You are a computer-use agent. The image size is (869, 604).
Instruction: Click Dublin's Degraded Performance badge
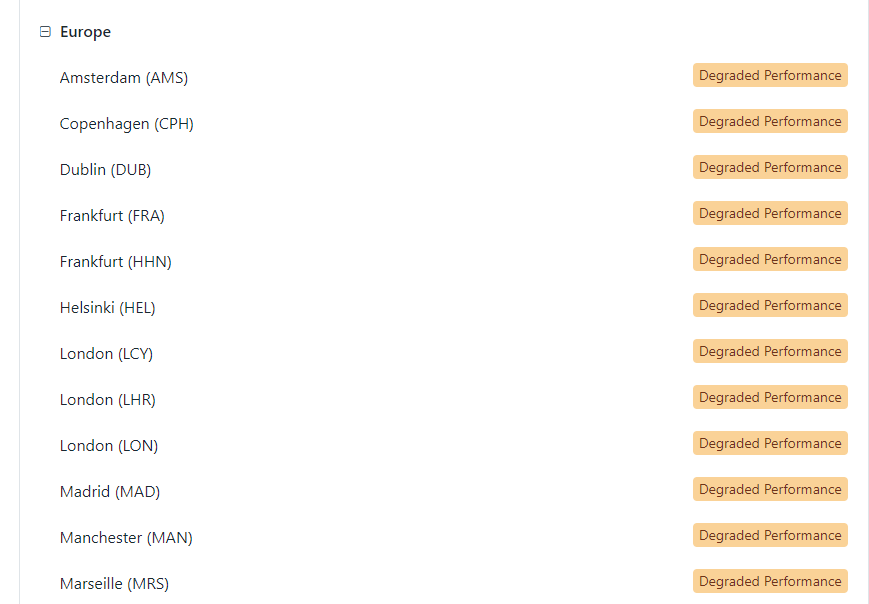coord(770,167)
